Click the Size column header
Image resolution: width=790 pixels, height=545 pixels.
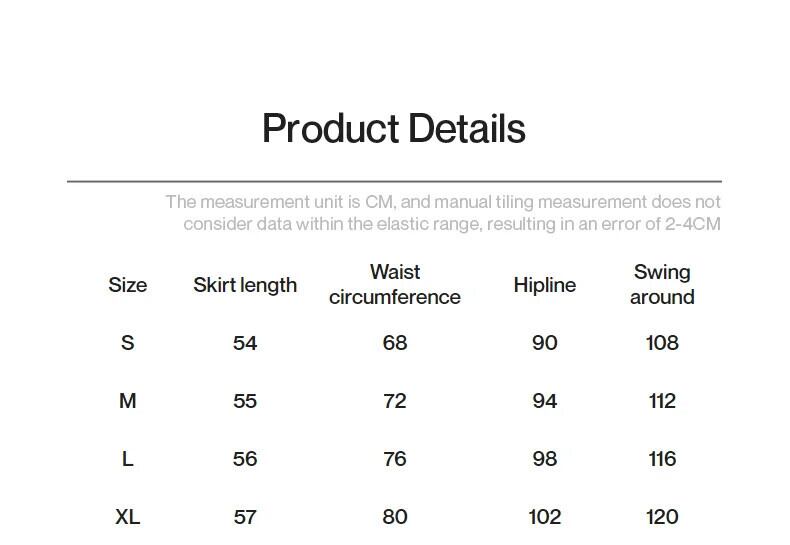coord(127,285)
